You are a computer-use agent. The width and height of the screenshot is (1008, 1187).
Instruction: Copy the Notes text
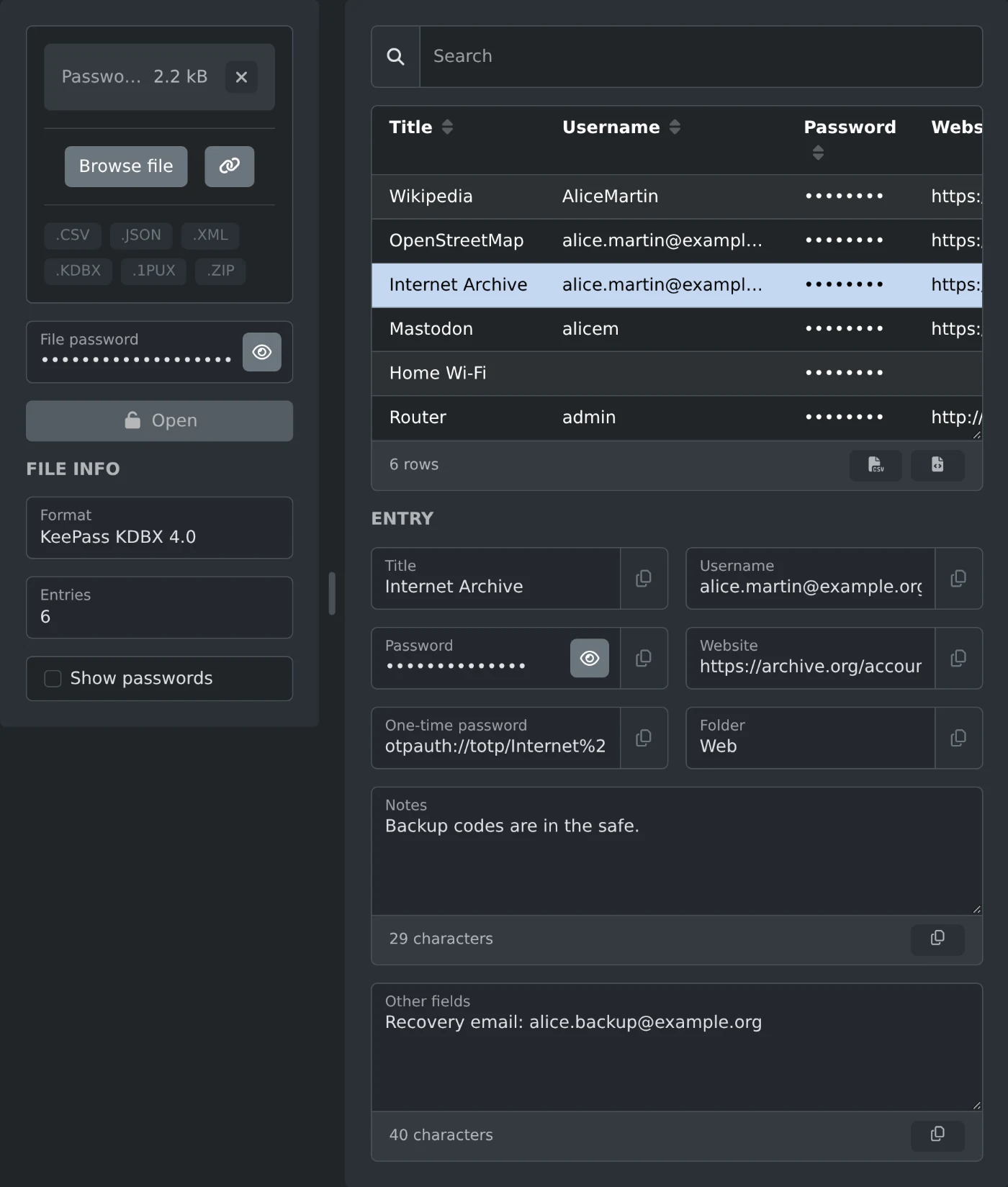[937, 939]
